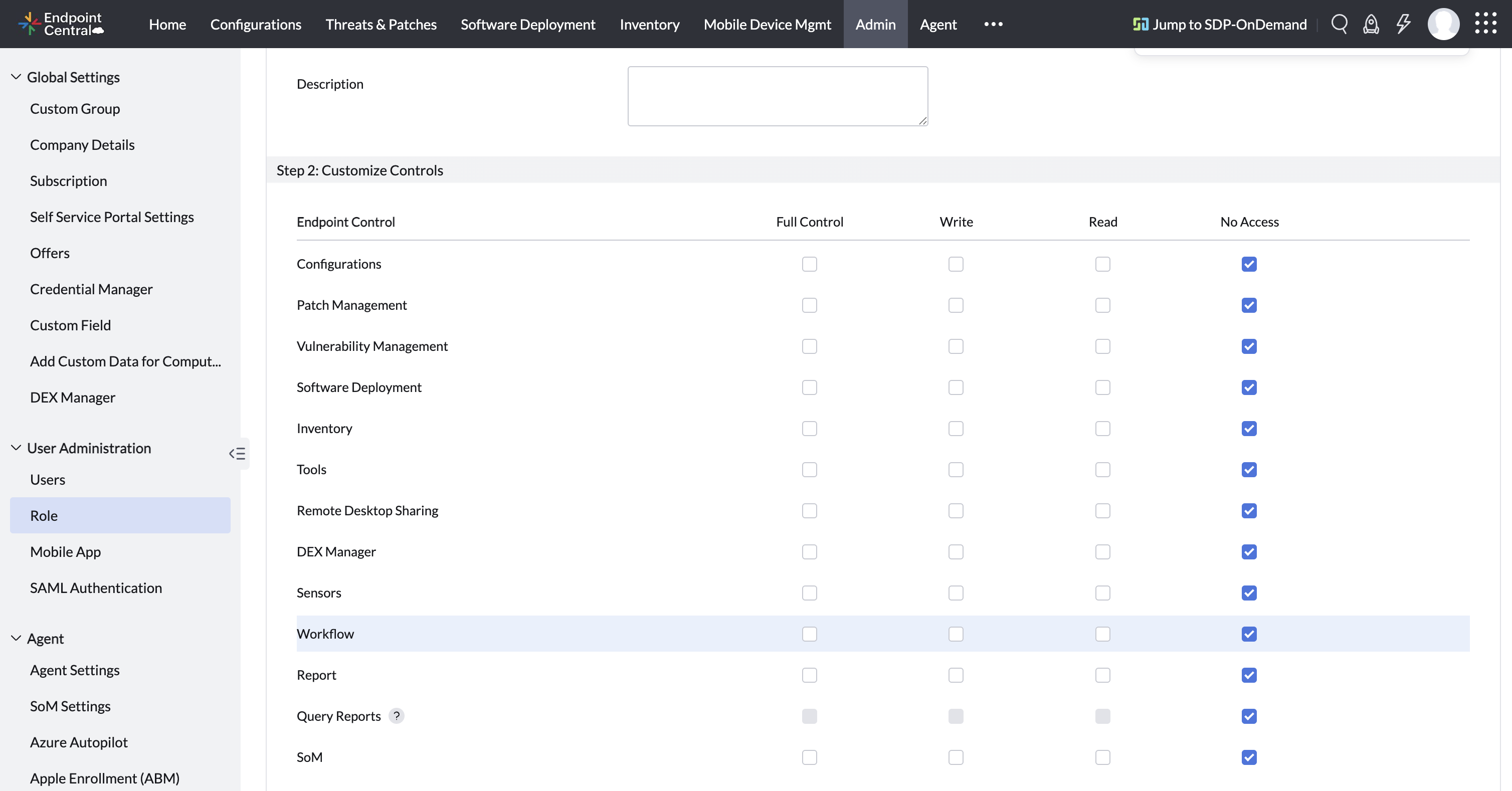Open the search icon in top bar
The image size is (1512, 791).
coord(1340,24)
